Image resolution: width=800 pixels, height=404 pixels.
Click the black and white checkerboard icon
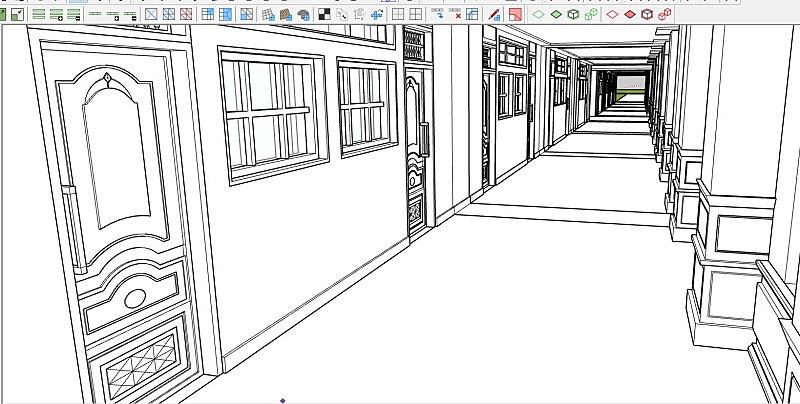tap(324, 14)
